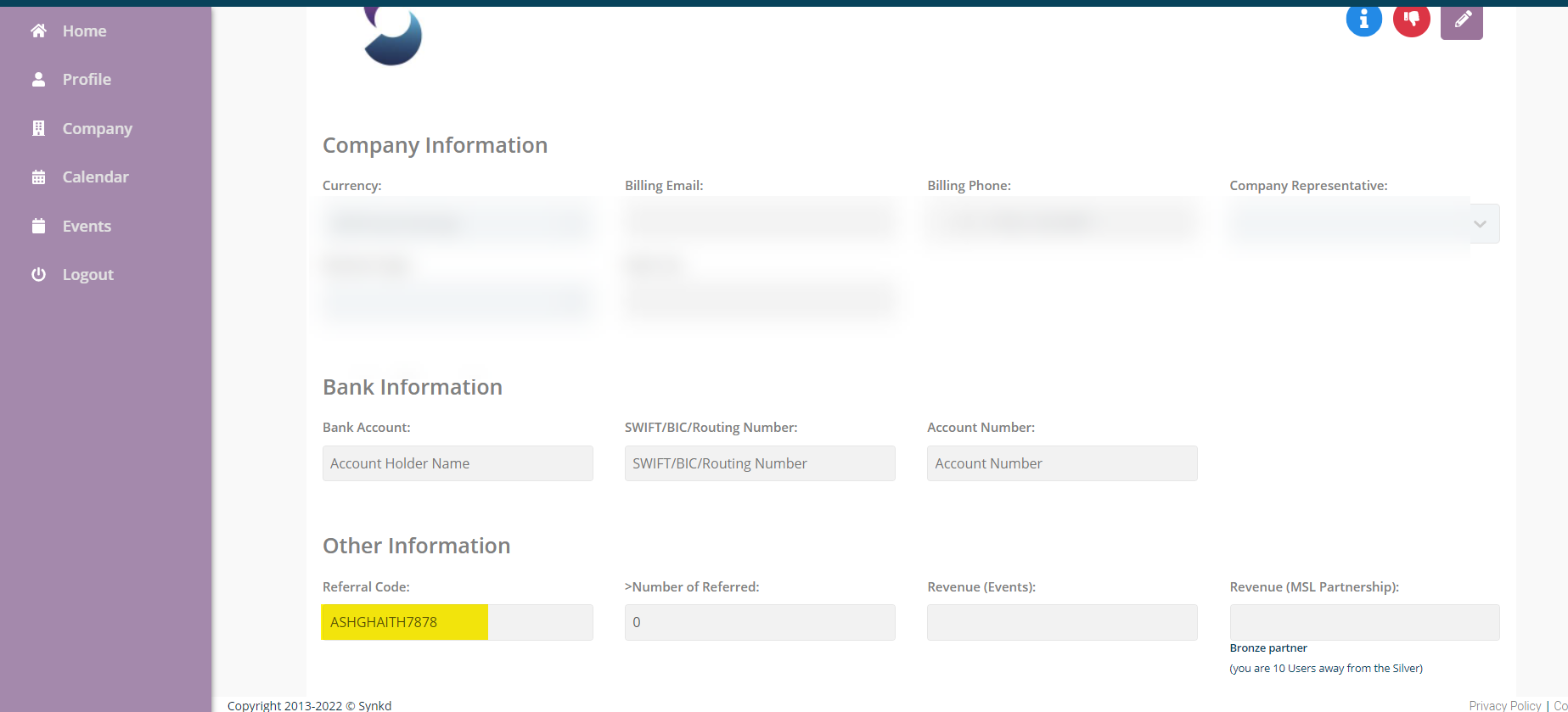
Task: Click the blue info icon
Action: click(1363, 19)
